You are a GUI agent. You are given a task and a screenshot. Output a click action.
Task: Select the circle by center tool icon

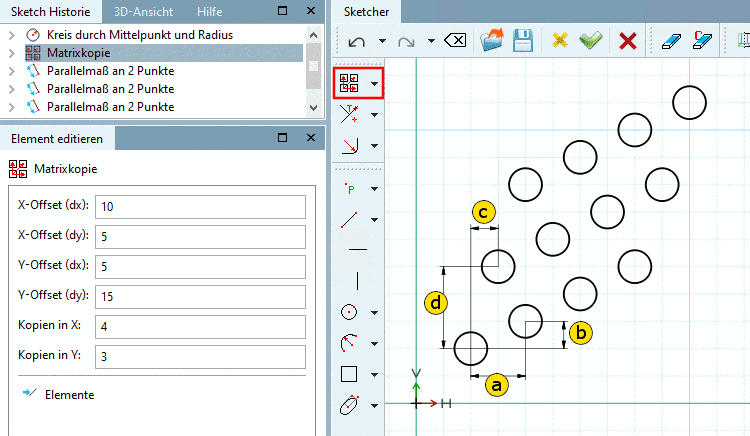pyautogui.click(x=349, y=312)
